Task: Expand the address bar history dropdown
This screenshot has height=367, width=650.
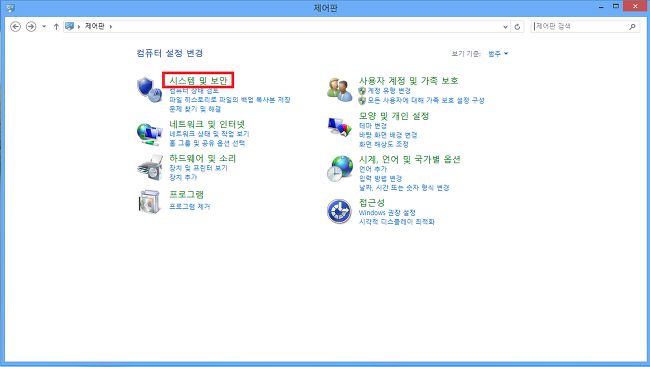Action: pos(505,27)
